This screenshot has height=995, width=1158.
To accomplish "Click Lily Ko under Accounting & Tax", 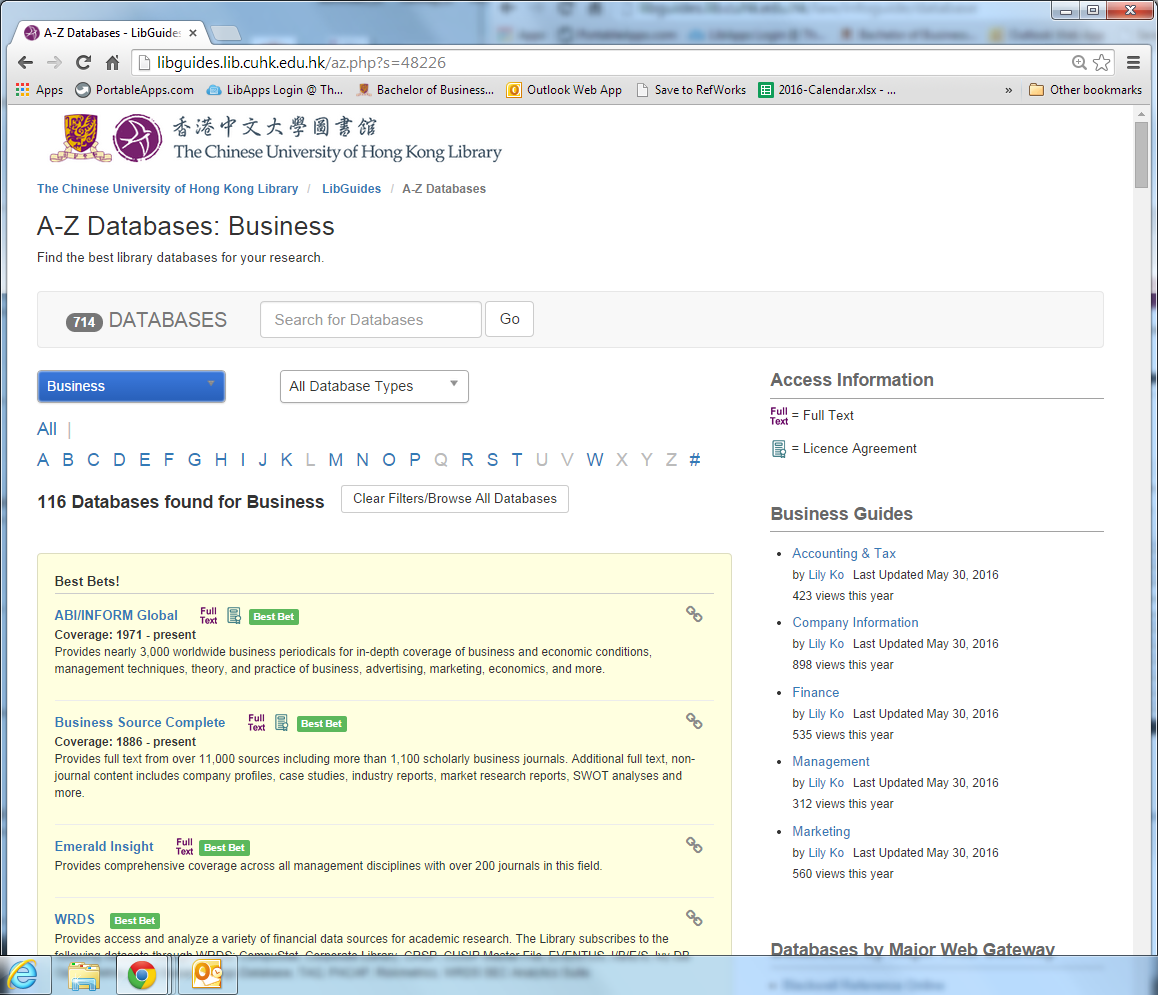I will [826, 575].
